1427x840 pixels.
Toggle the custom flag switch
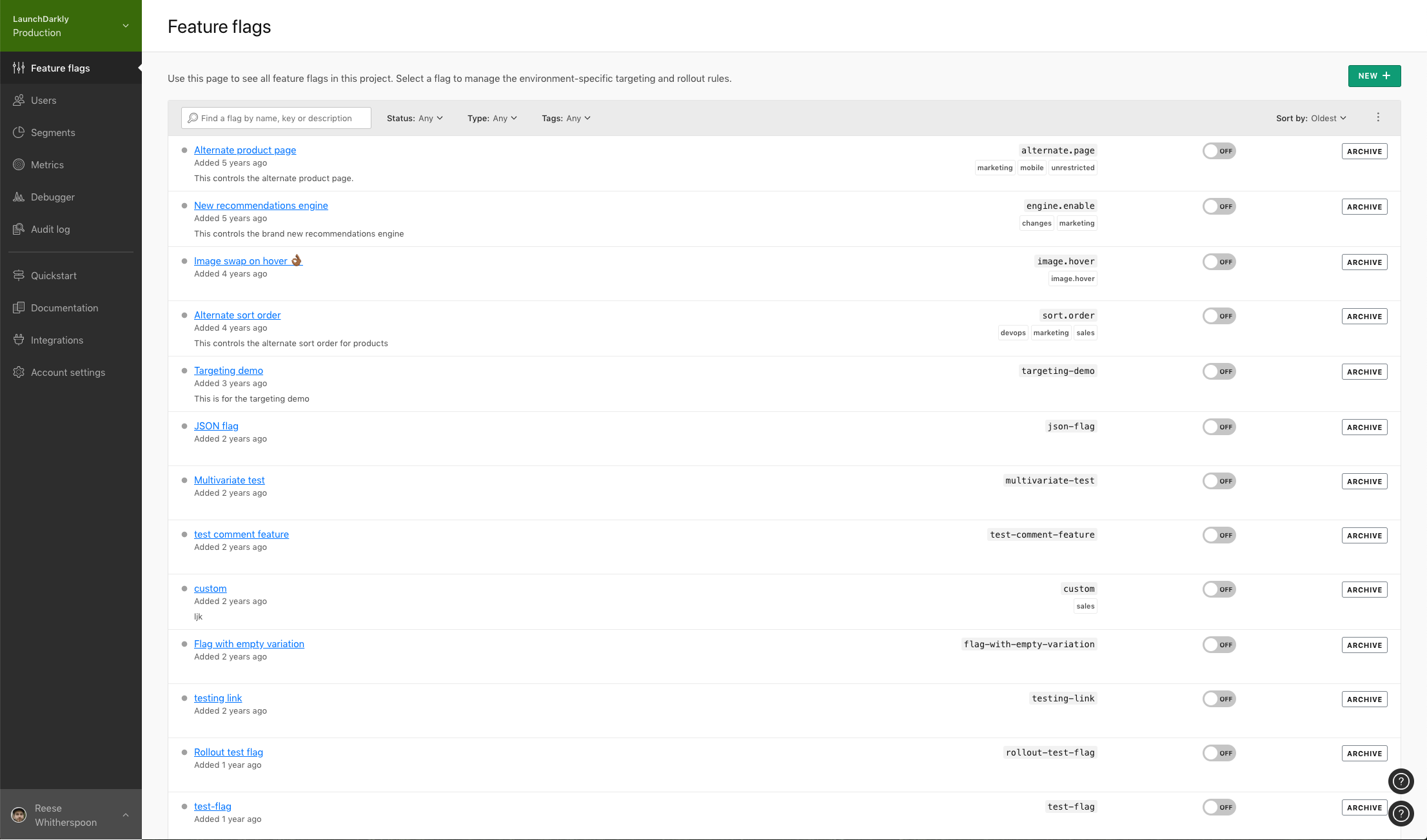click(1219, 589)
